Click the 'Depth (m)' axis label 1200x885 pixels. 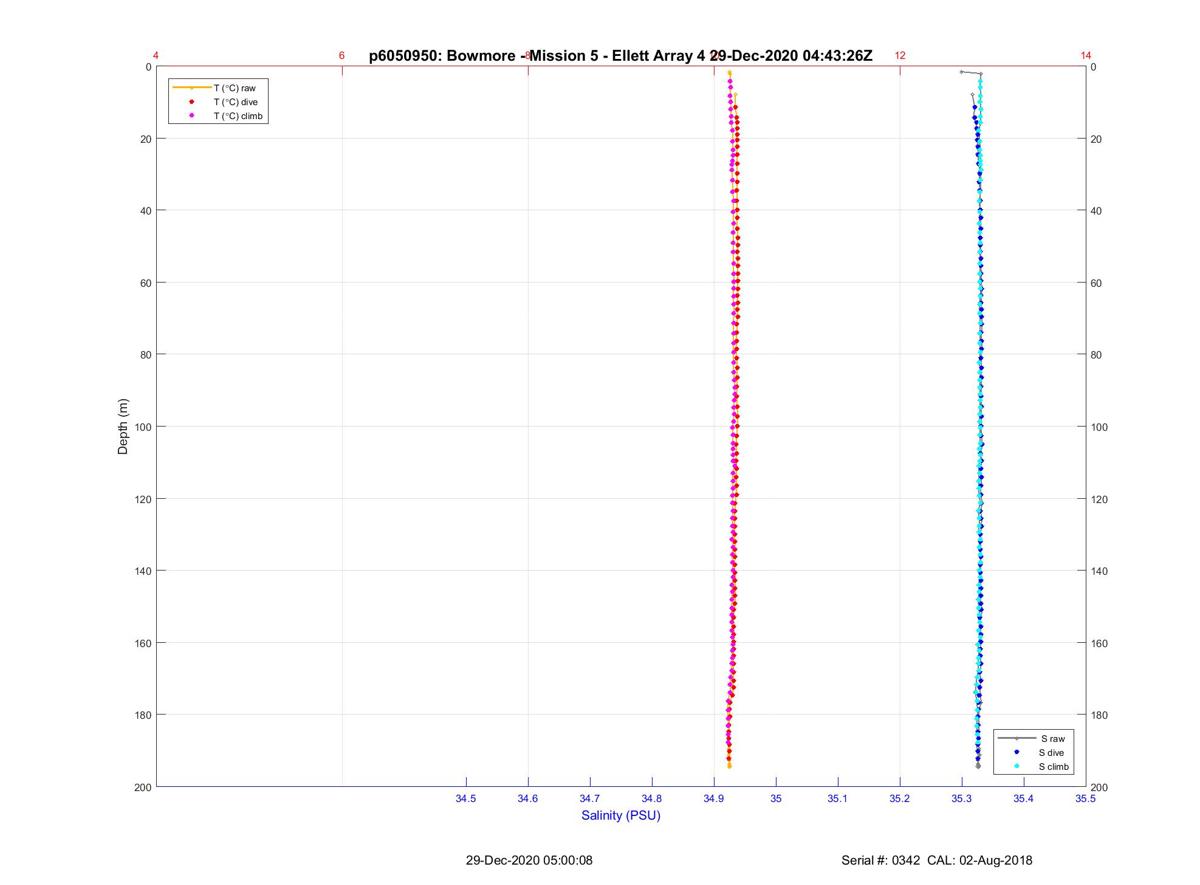point(124,427)
